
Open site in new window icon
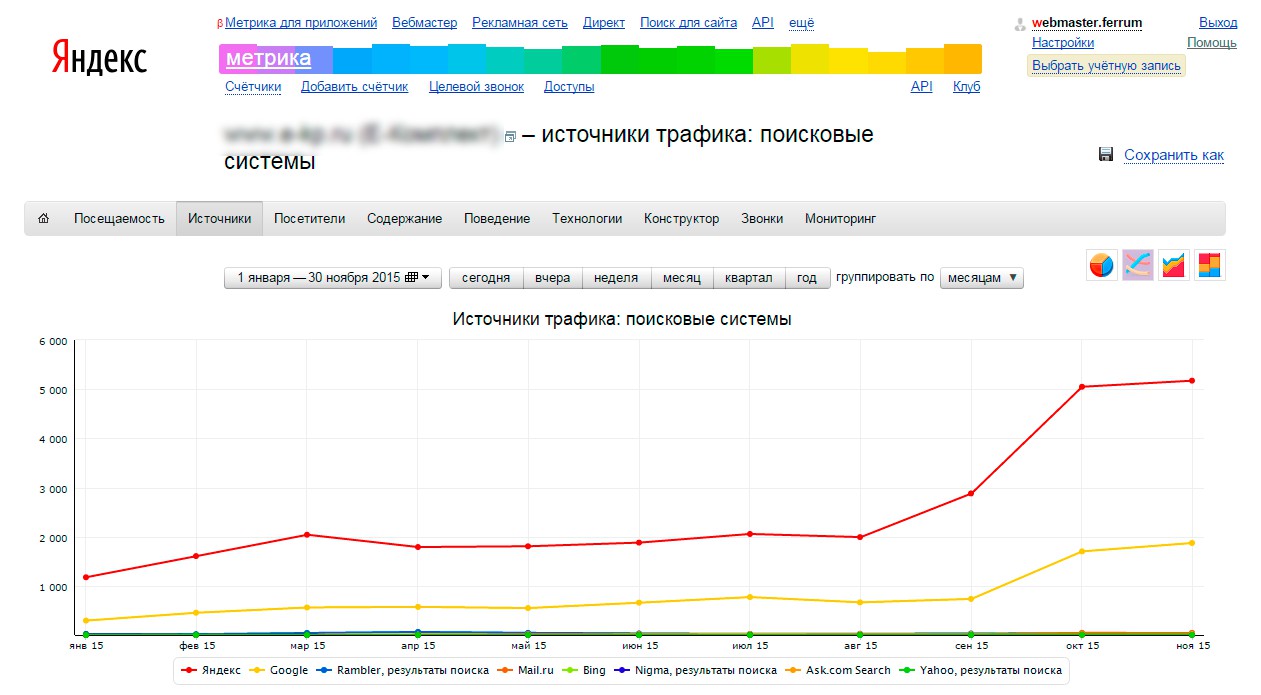coord(510,137)
